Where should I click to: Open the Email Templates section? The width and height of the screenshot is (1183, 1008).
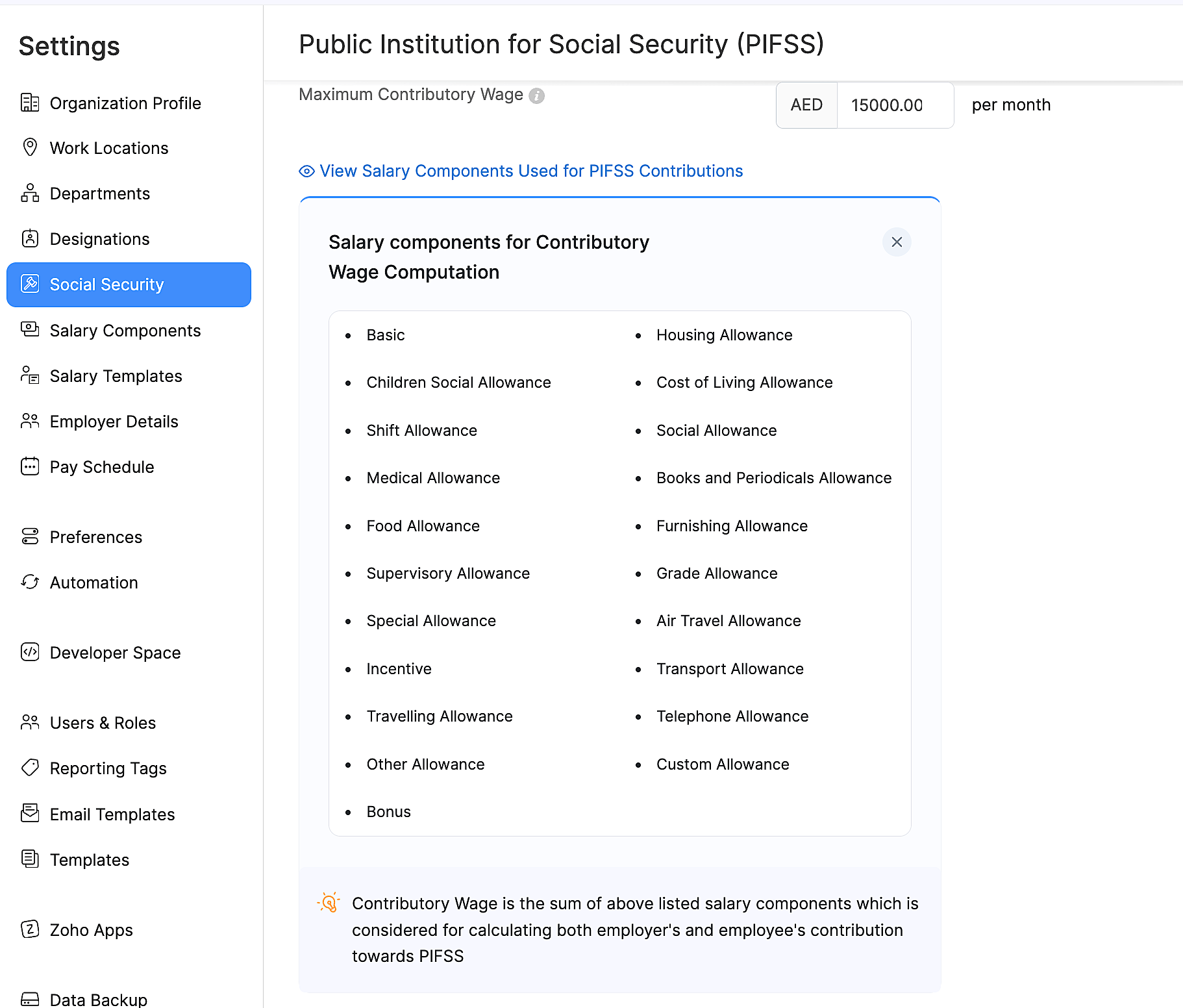click(111, 814)
